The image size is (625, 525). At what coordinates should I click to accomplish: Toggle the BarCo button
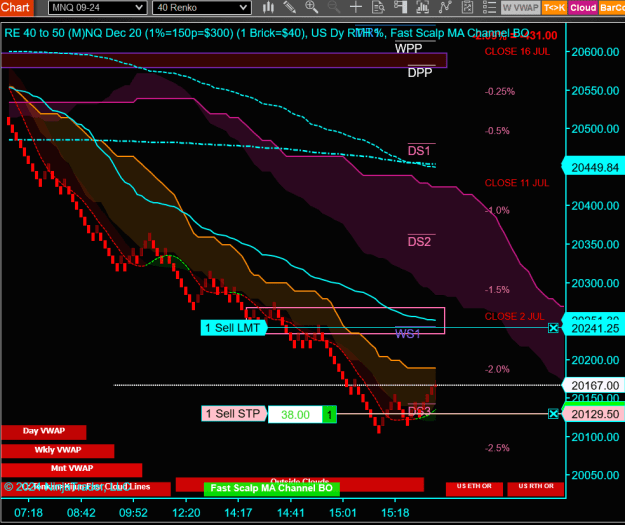[612, 8]
